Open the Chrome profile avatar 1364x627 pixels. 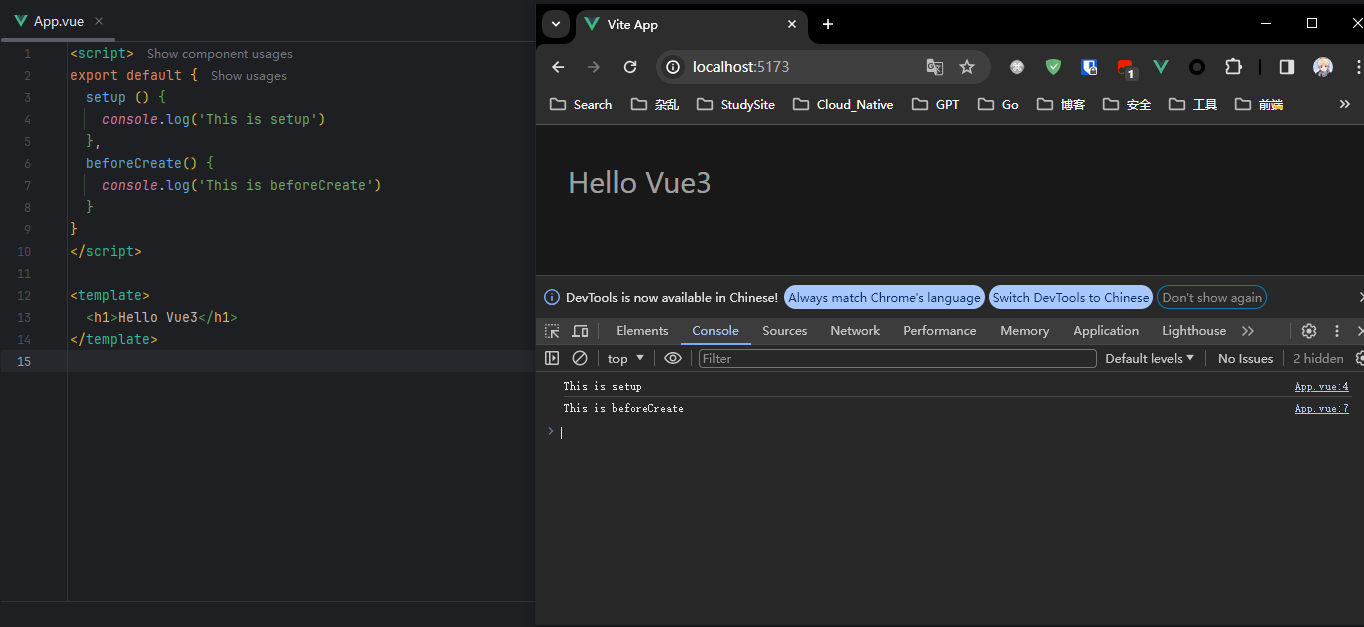click(1323, 67)
